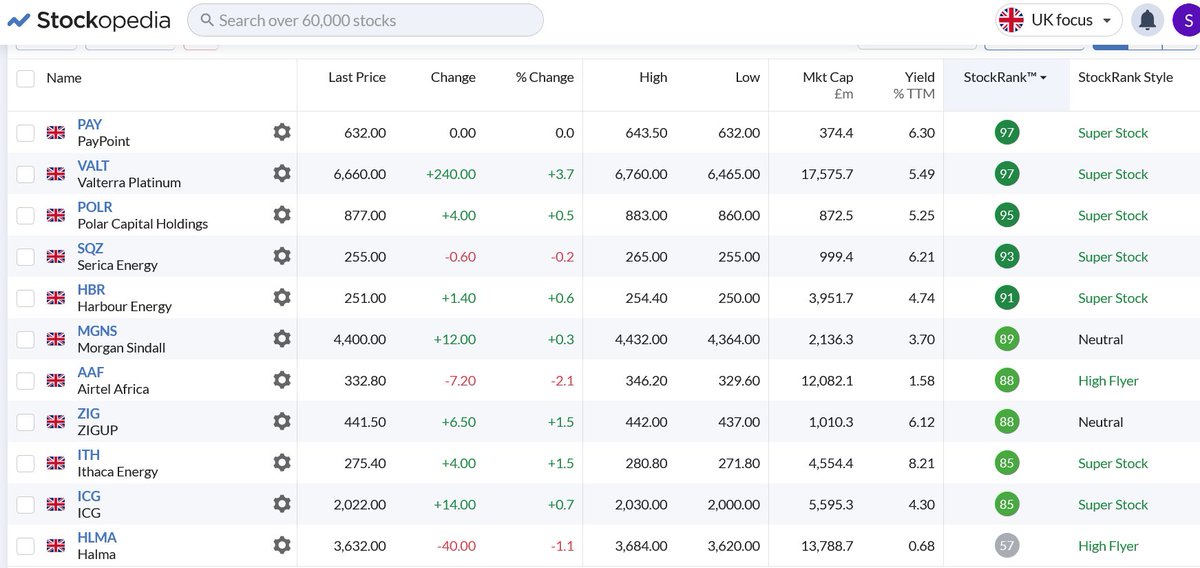This screenshot has height=568, width=1200.
Task: Tick the PayPoint row checkbox
Action: tap(25, 132)
